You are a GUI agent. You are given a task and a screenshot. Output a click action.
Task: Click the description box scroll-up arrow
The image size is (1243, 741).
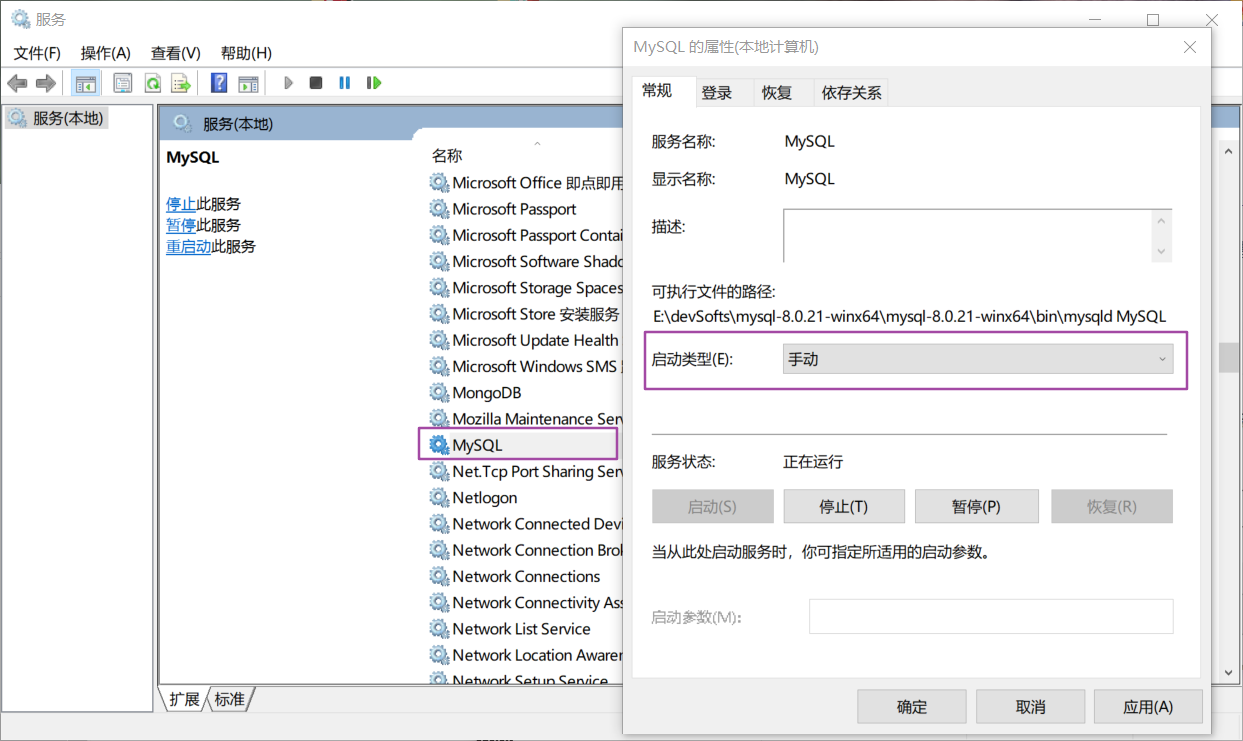pos(1161,220)
